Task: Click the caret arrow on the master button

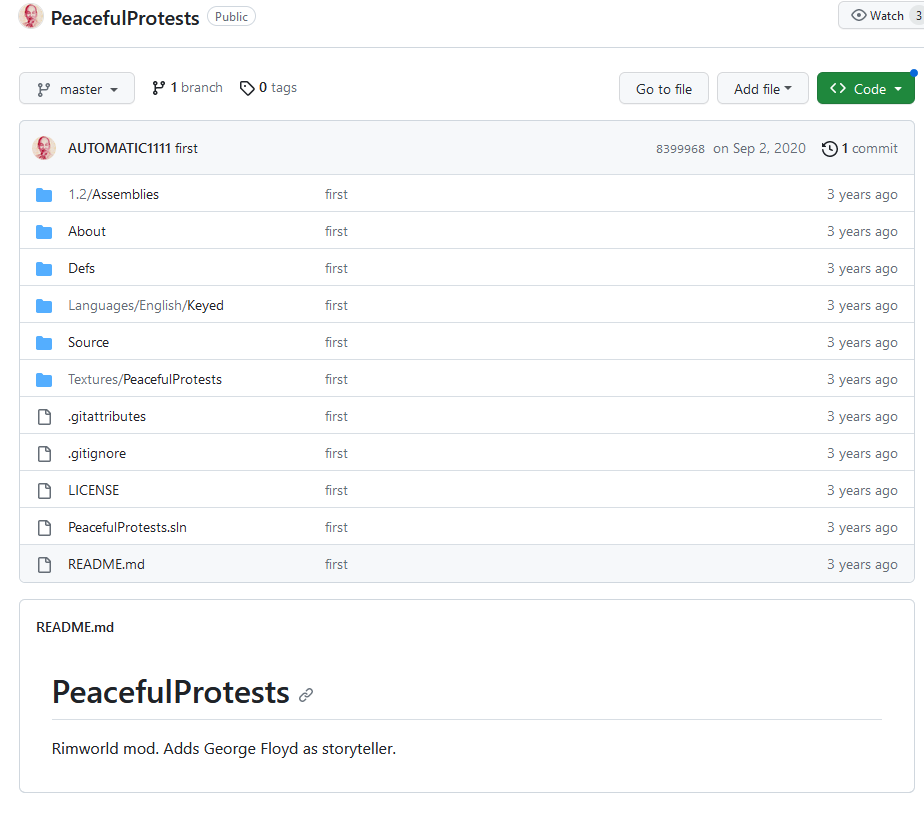Action: coord(114,90)
